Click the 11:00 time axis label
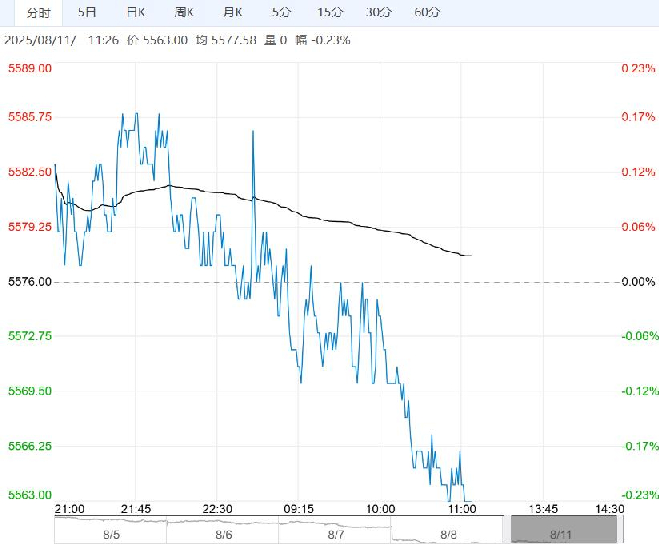Viewport: 659px width, 546px height. [x=461, y=509]
